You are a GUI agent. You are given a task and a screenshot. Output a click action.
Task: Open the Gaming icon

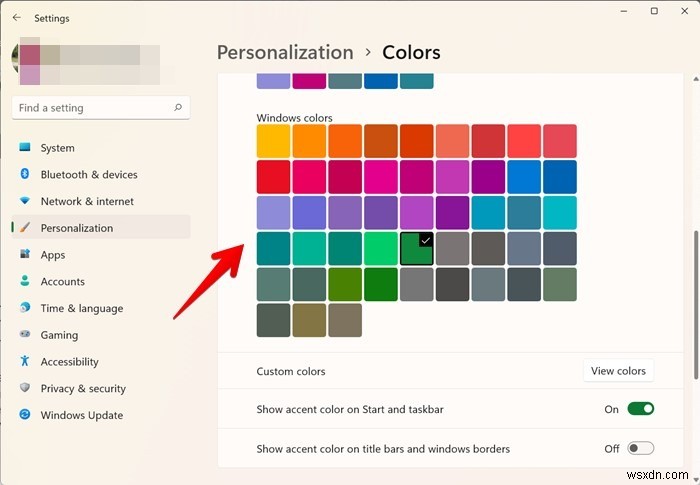25,335
